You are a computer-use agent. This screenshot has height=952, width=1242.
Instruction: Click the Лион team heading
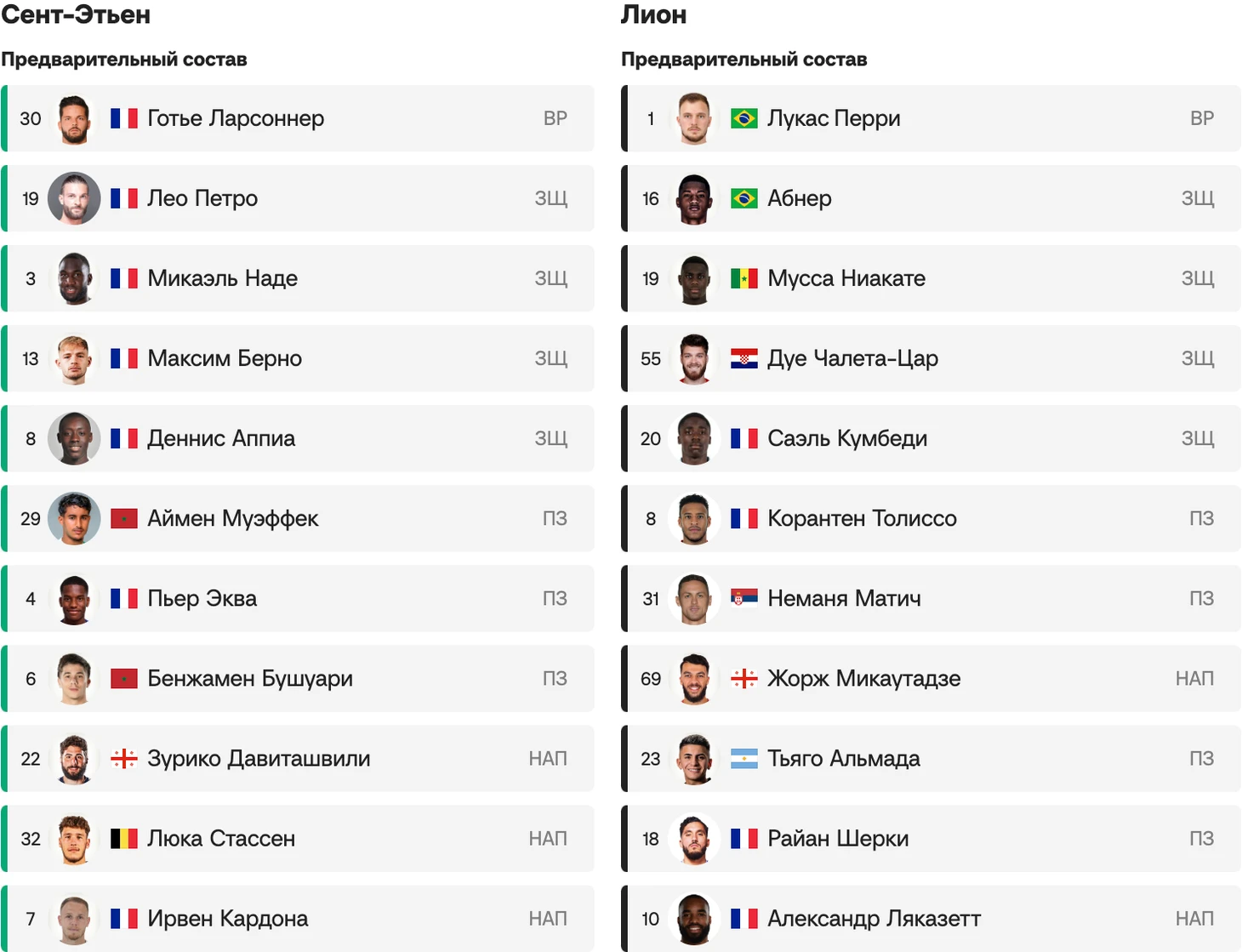coord(653,14)
